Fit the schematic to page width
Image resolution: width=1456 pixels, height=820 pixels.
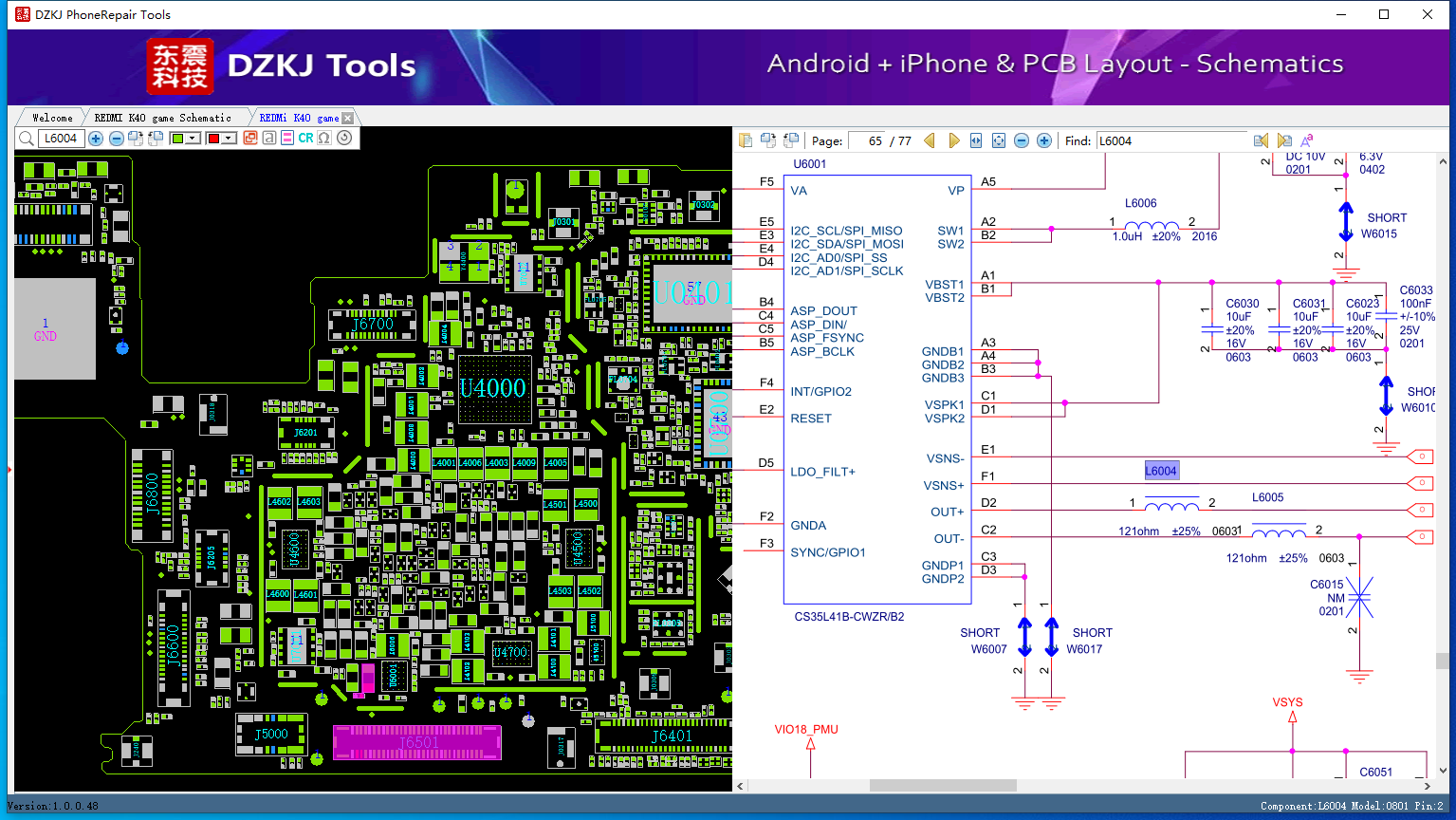click(976, 140)
